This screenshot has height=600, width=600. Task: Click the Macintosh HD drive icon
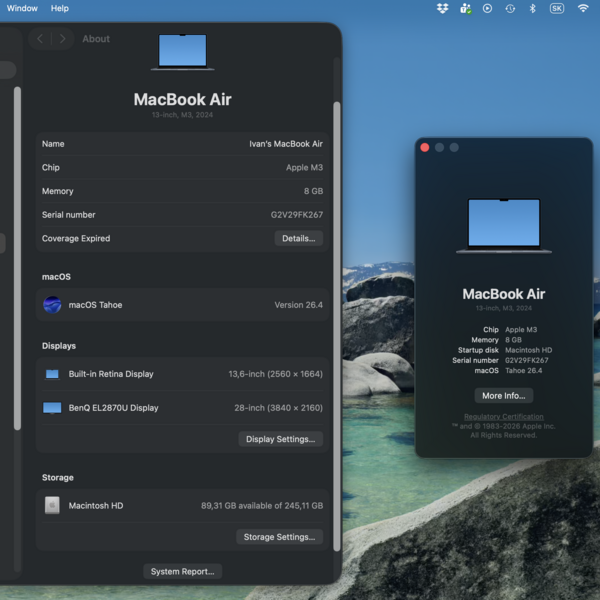coord(52,506)
